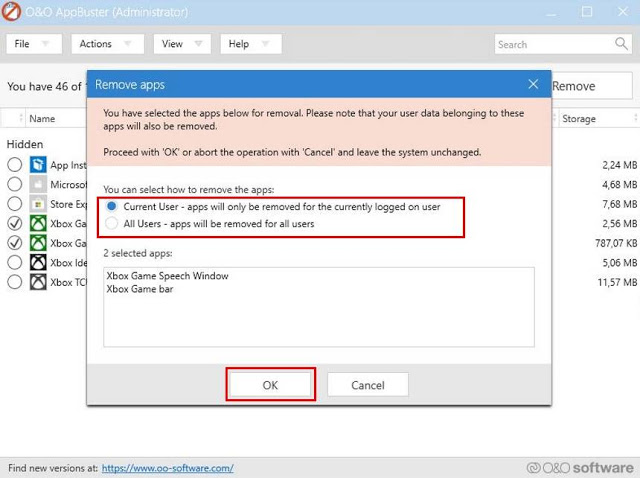Click the search magnifier icon
The height and width of the screenshot is (478, 640).
pos(621,43)
